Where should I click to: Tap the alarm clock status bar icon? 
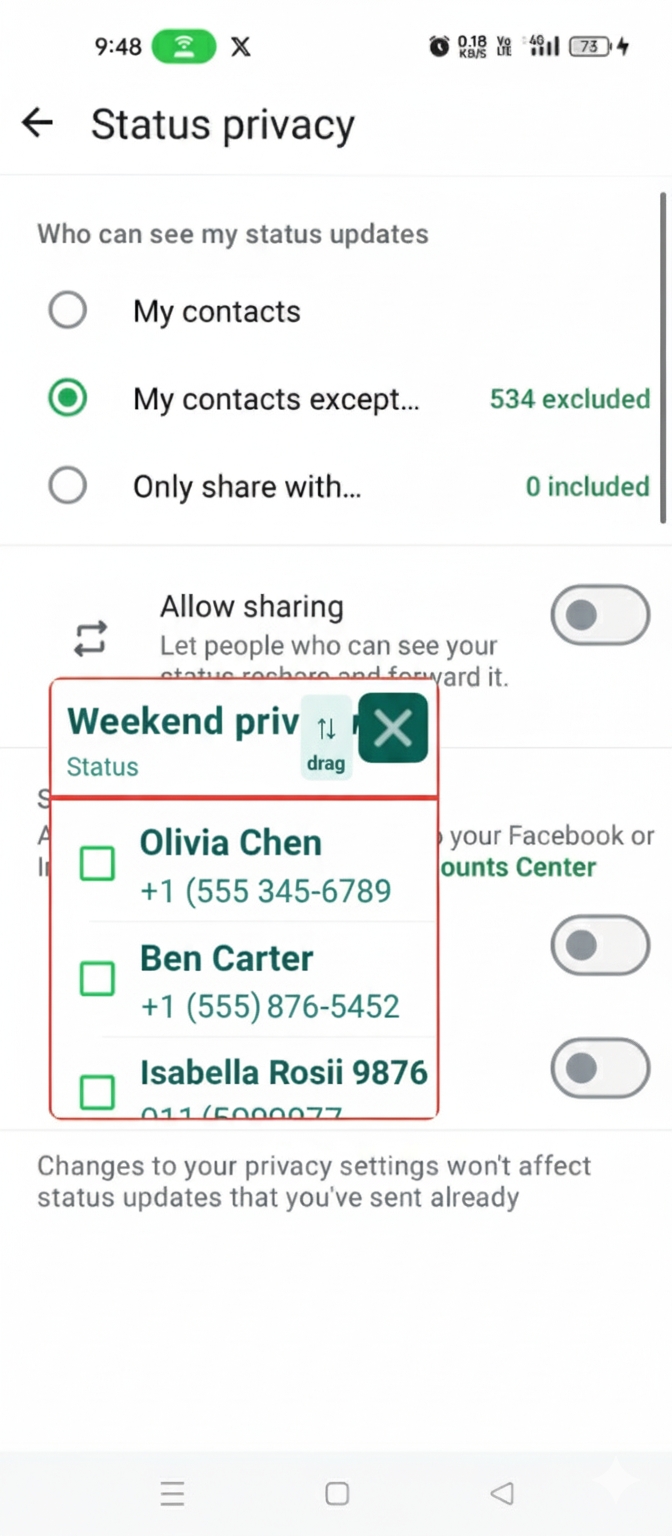click(x=438, y=46)
